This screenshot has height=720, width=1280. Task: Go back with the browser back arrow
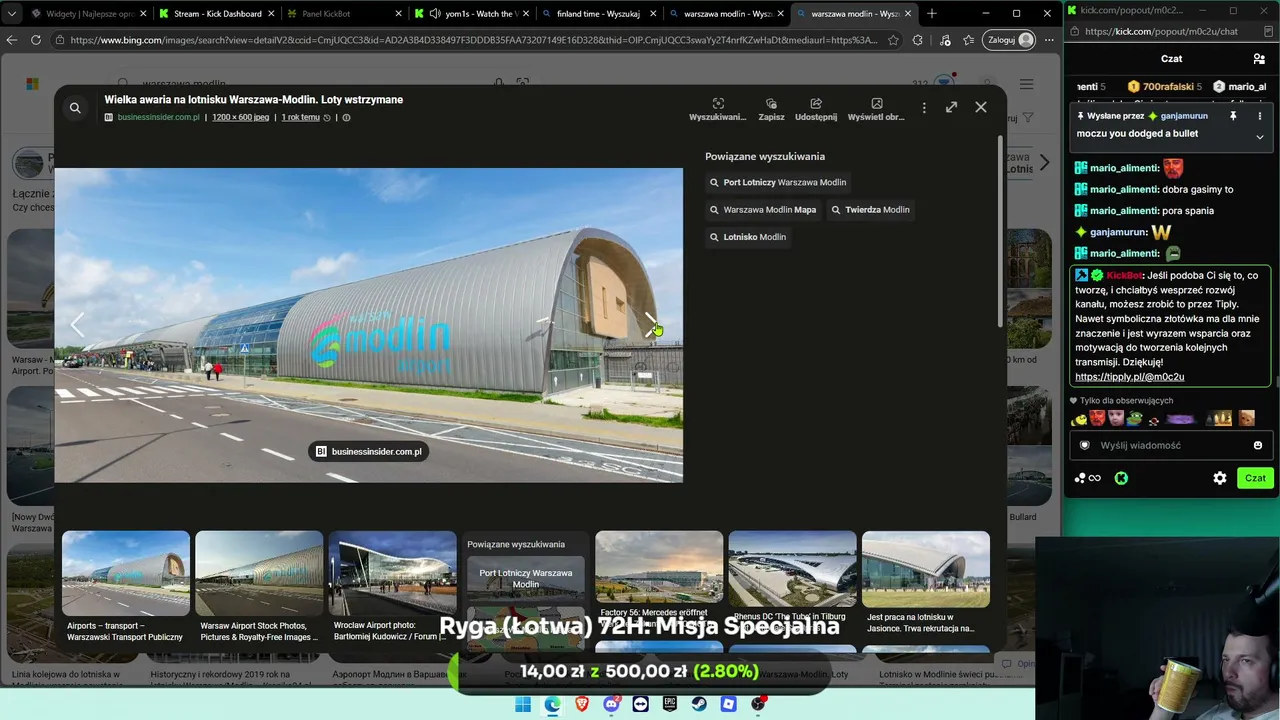(12, 40)
